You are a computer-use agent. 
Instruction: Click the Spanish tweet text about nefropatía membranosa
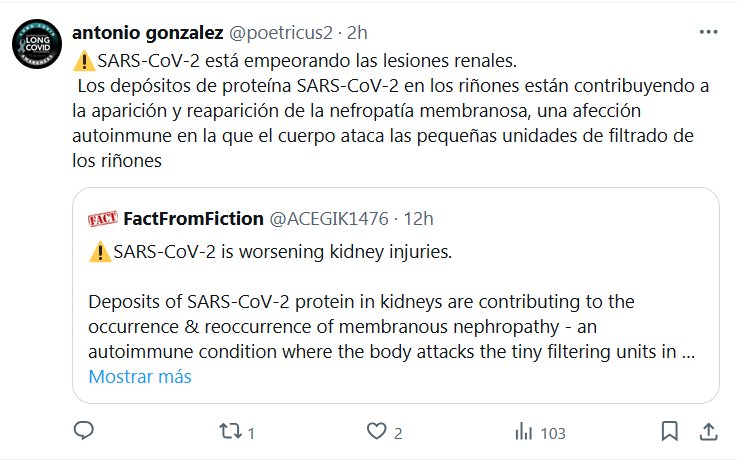[x=390, y=110]
